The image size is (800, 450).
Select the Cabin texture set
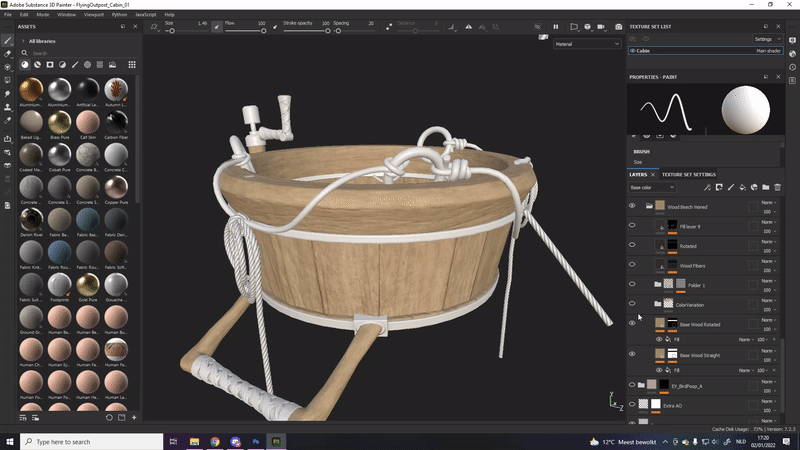coord(705,51)
